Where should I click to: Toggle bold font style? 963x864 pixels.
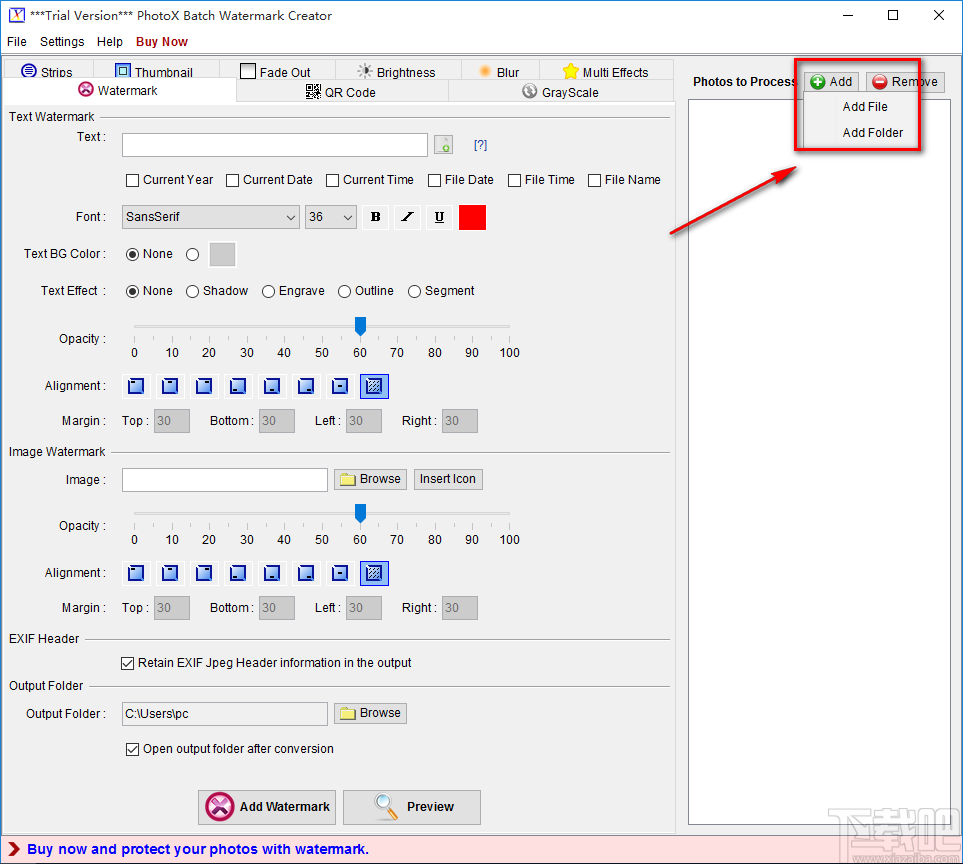[x=376, y=217]
